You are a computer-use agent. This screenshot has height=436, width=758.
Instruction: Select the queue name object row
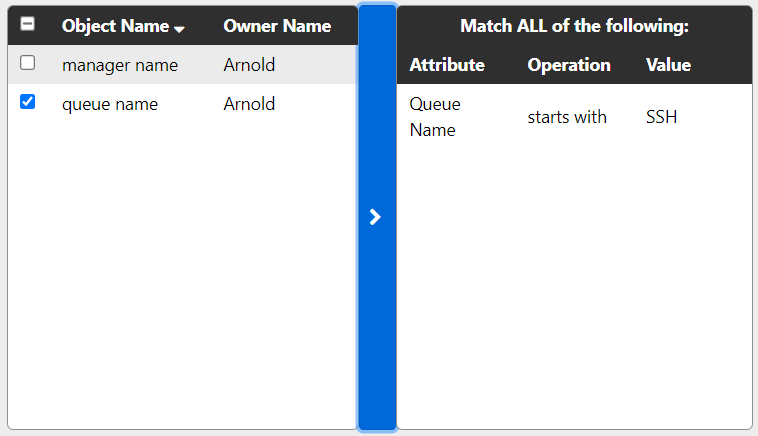click(x=110, y=104)
